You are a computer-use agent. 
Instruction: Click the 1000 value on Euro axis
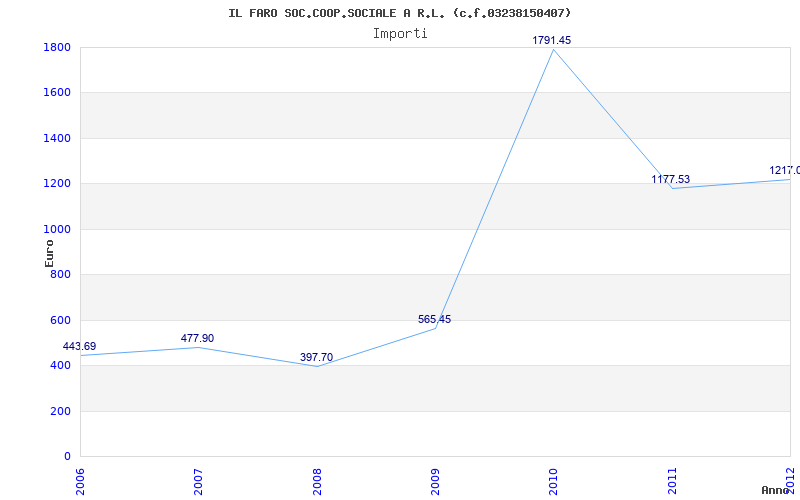click(x=57, y=230)
